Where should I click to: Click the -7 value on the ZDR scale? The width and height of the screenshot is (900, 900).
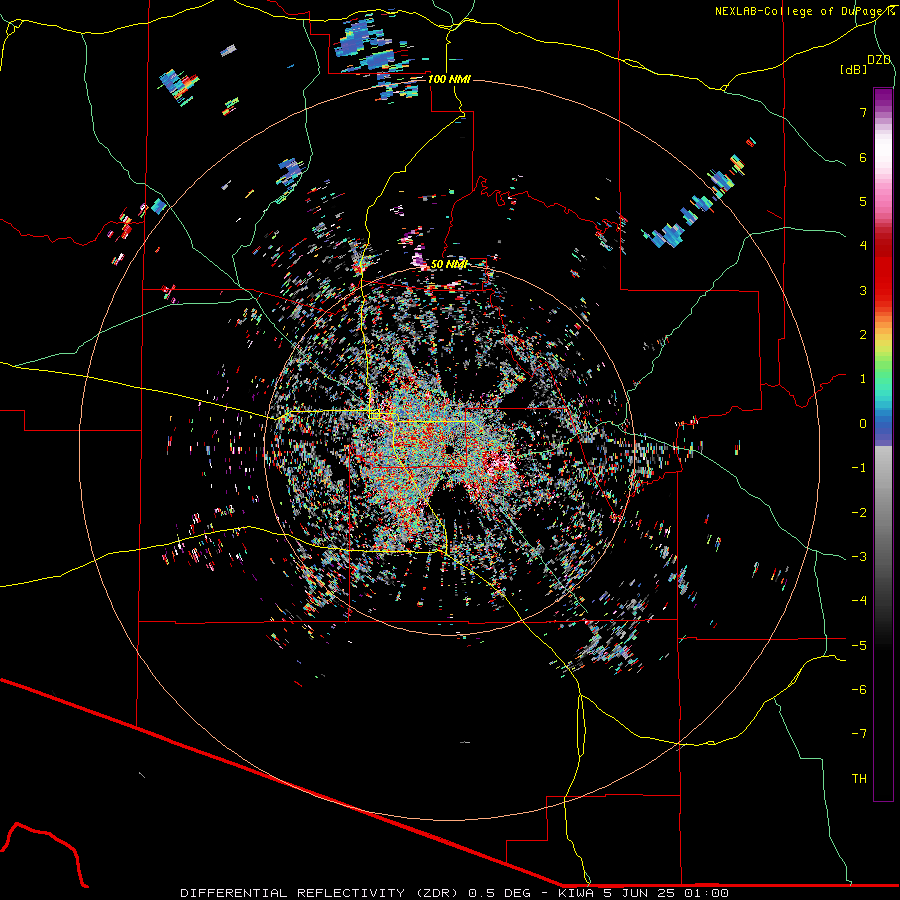(x=859, y=734)
